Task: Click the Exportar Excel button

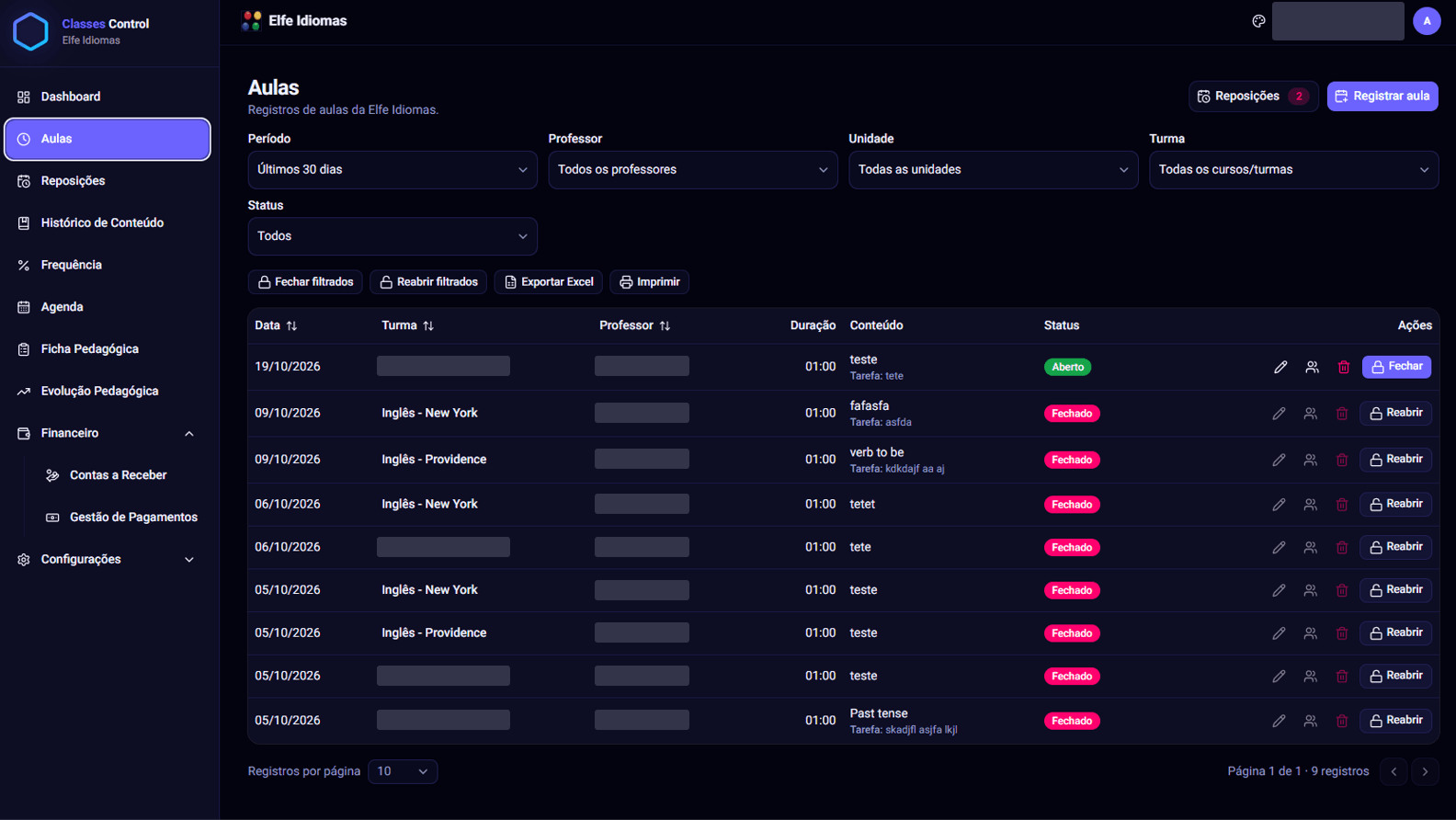Action: tap(549, 282)
